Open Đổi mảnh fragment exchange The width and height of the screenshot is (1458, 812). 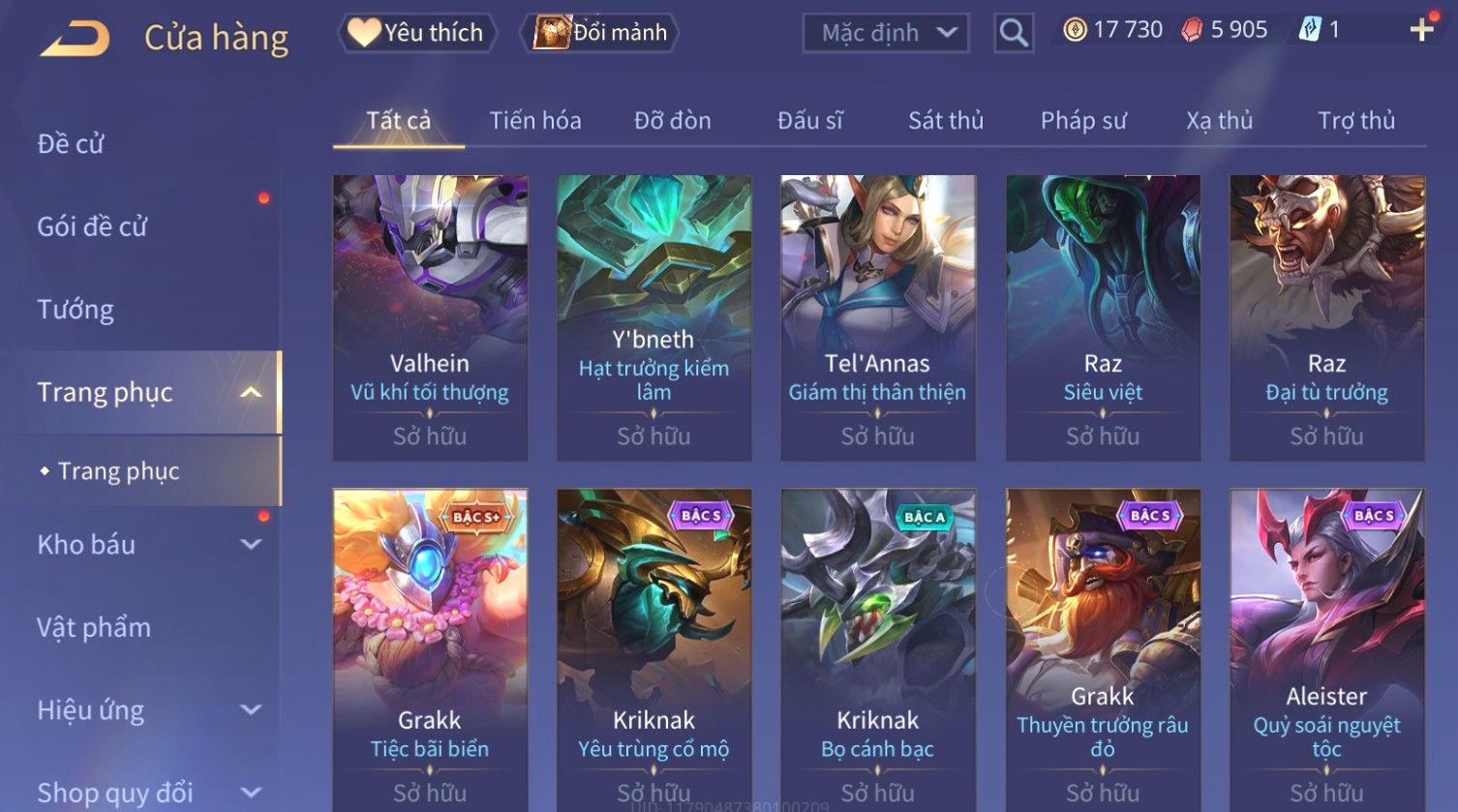pos(600,33)
